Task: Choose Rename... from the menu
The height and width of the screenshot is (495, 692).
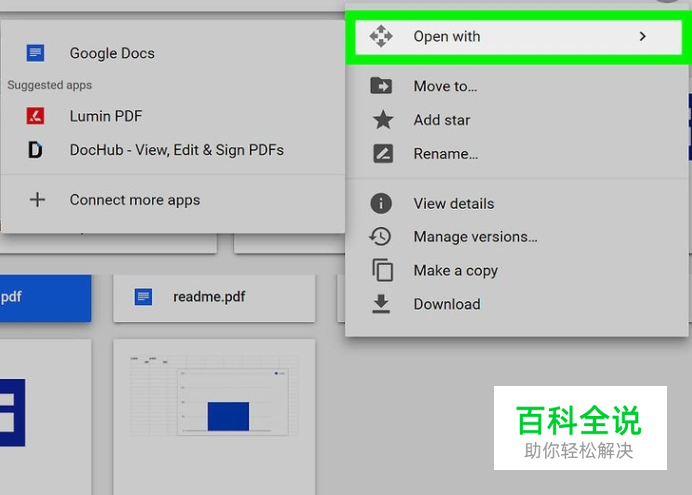Action: tap(517, 154)
